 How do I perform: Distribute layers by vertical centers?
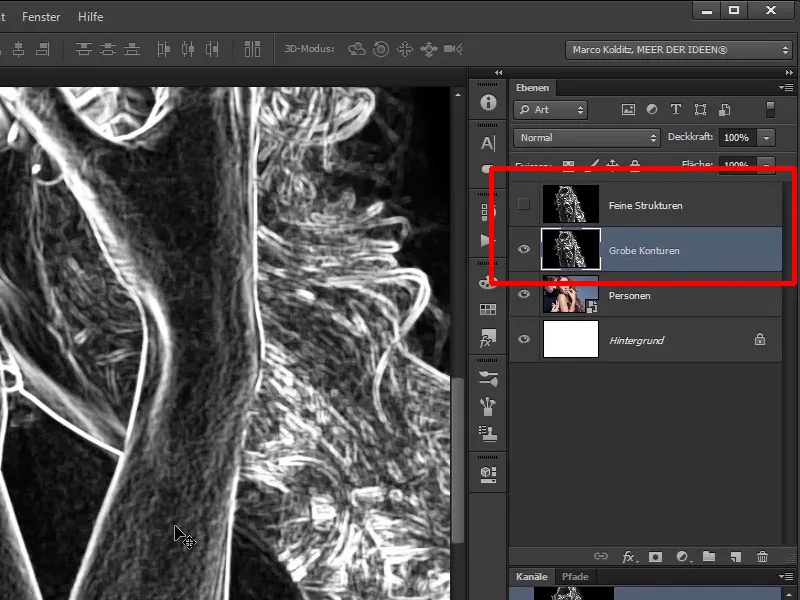tap(108, 49)
